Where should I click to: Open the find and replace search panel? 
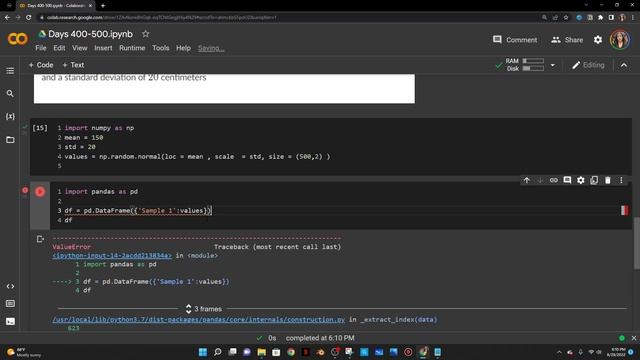coord(10,94)
